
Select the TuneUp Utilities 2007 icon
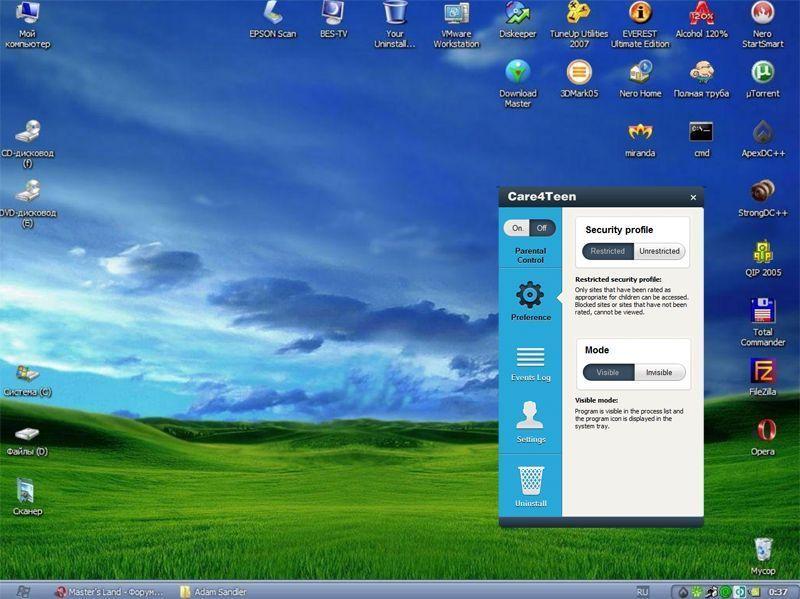579,24
